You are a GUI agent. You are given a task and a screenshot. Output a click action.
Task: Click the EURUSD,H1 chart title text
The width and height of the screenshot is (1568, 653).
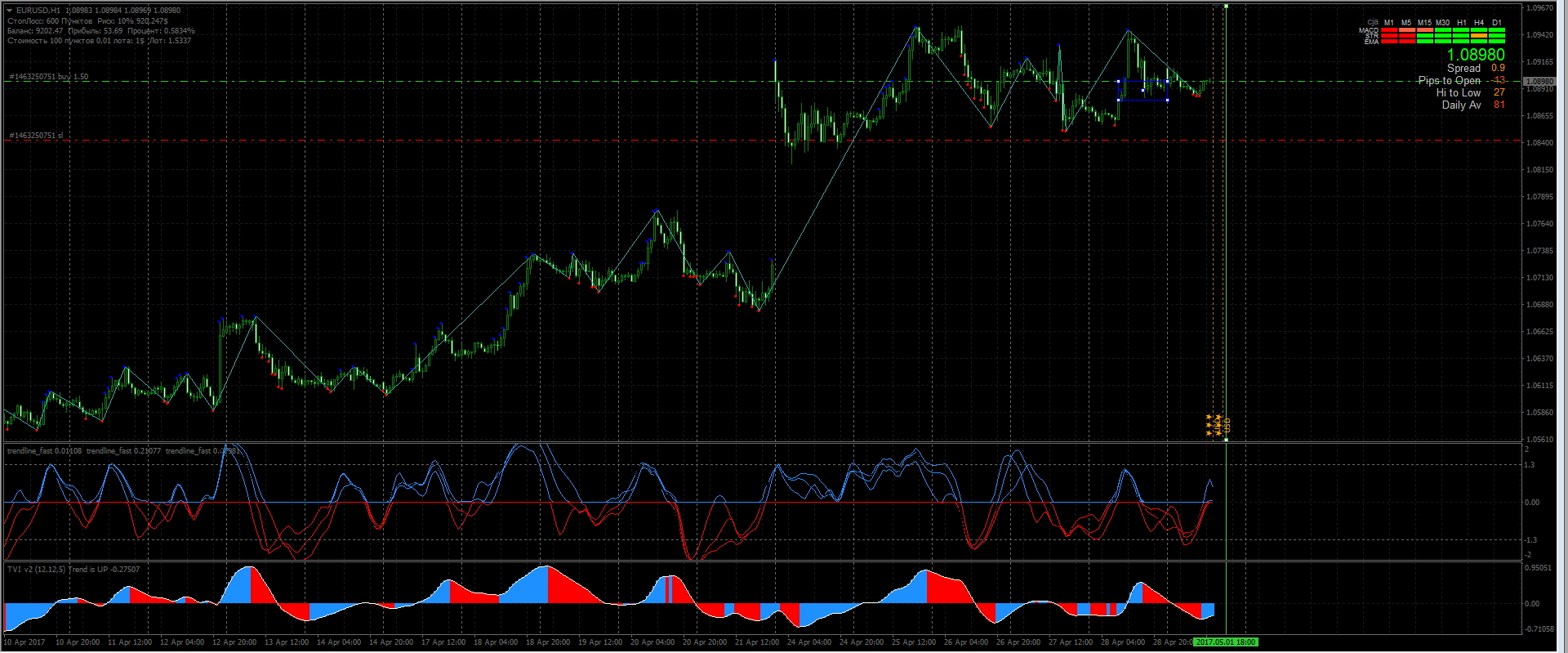click(38, 11)
